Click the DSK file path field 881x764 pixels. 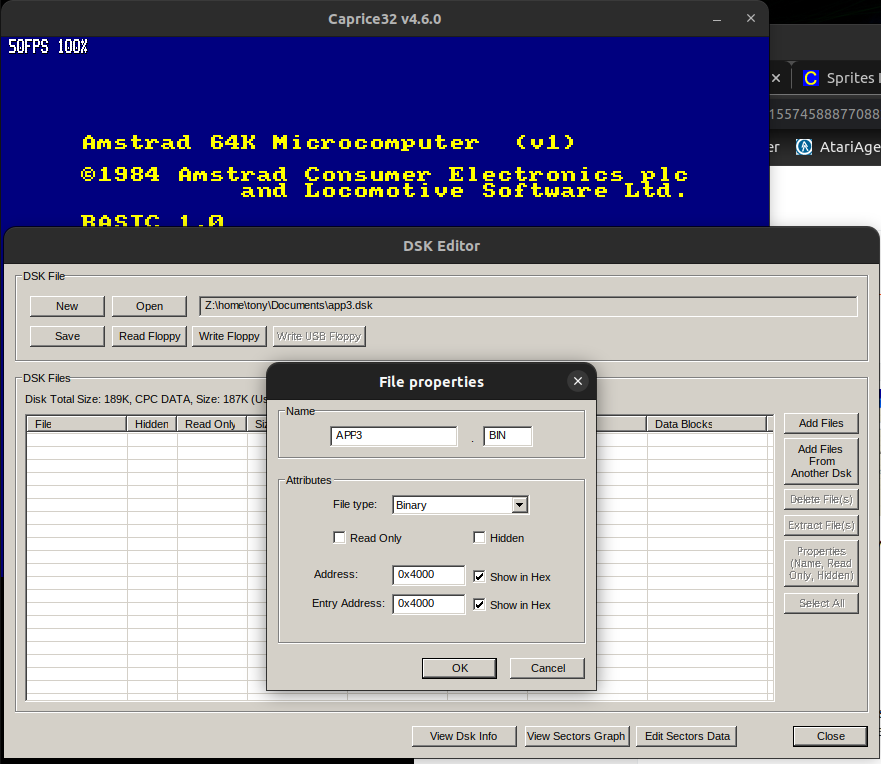tap(528, 306)
